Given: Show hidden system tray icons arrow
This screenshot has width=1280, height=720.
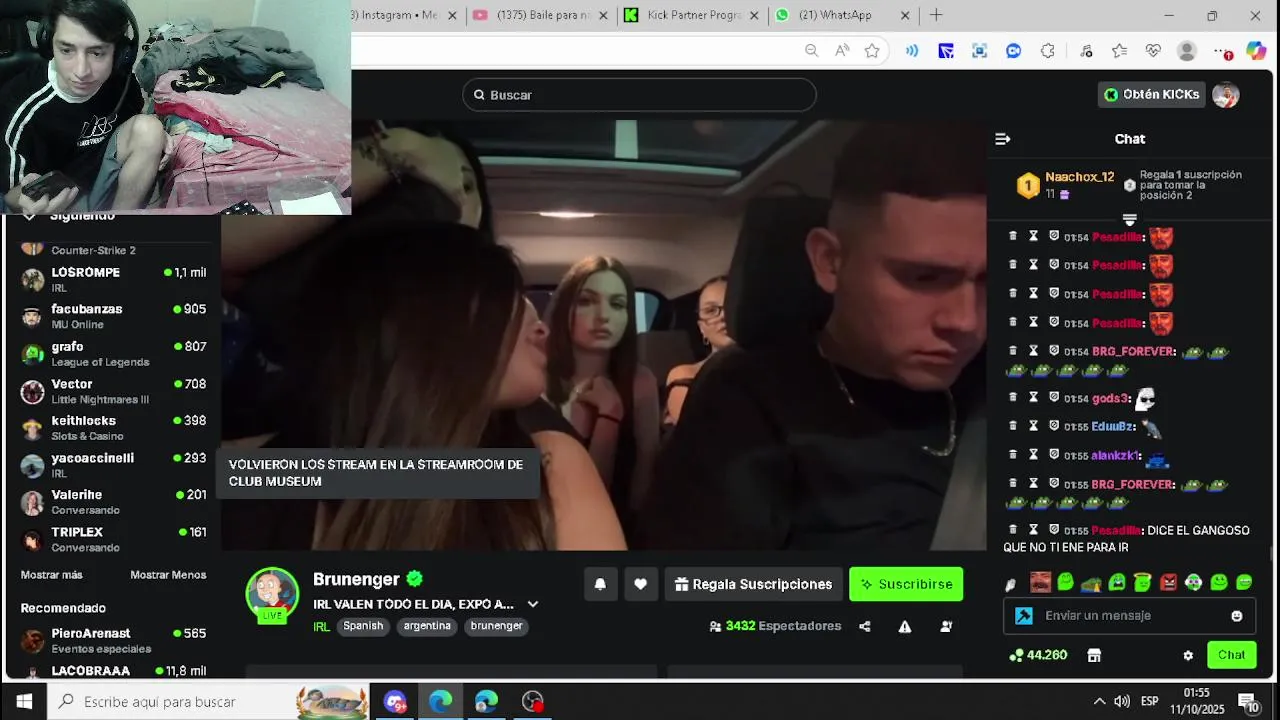Looking at the screenshot, I should point(1099,701).
